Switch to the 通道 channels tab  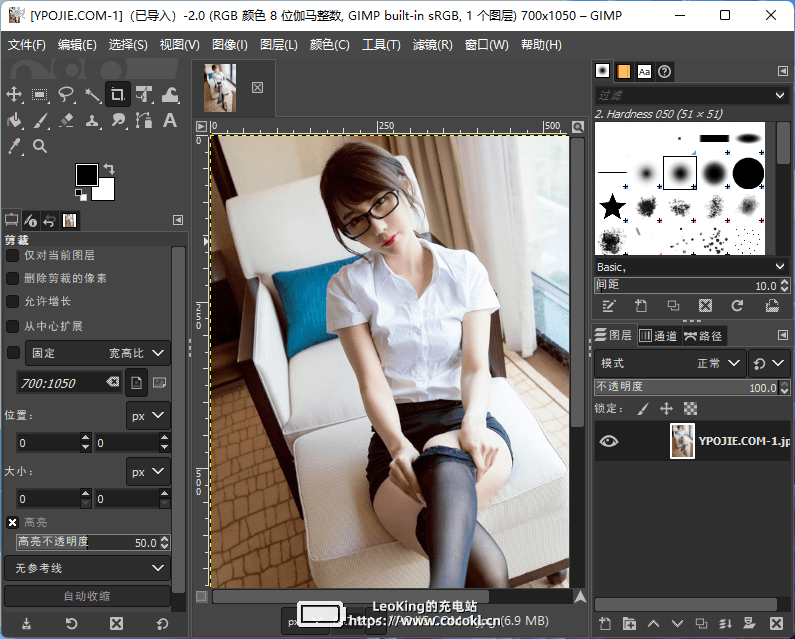659,336
